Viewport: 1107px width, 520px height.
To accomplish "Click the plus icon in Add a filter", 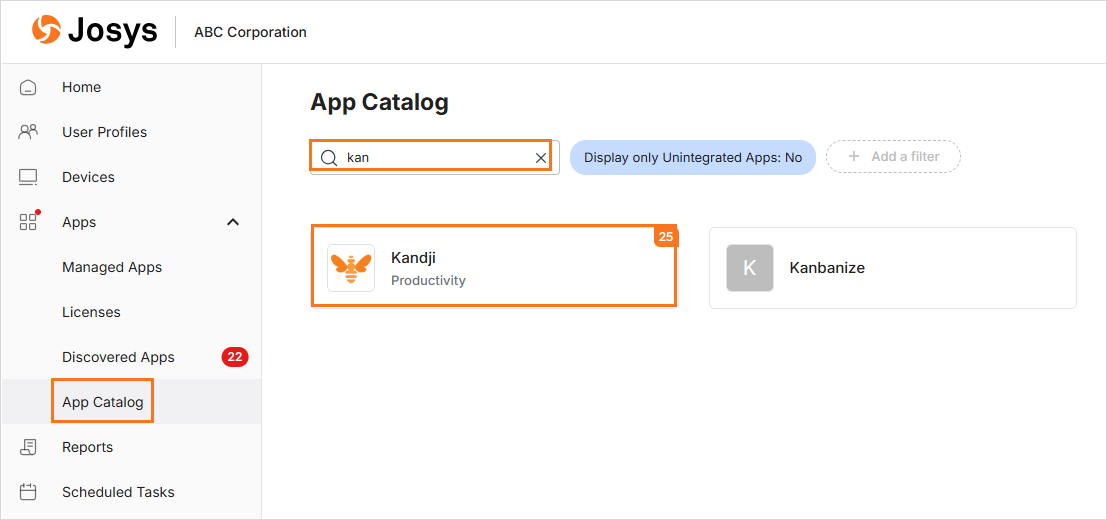I will pos(854,157).
